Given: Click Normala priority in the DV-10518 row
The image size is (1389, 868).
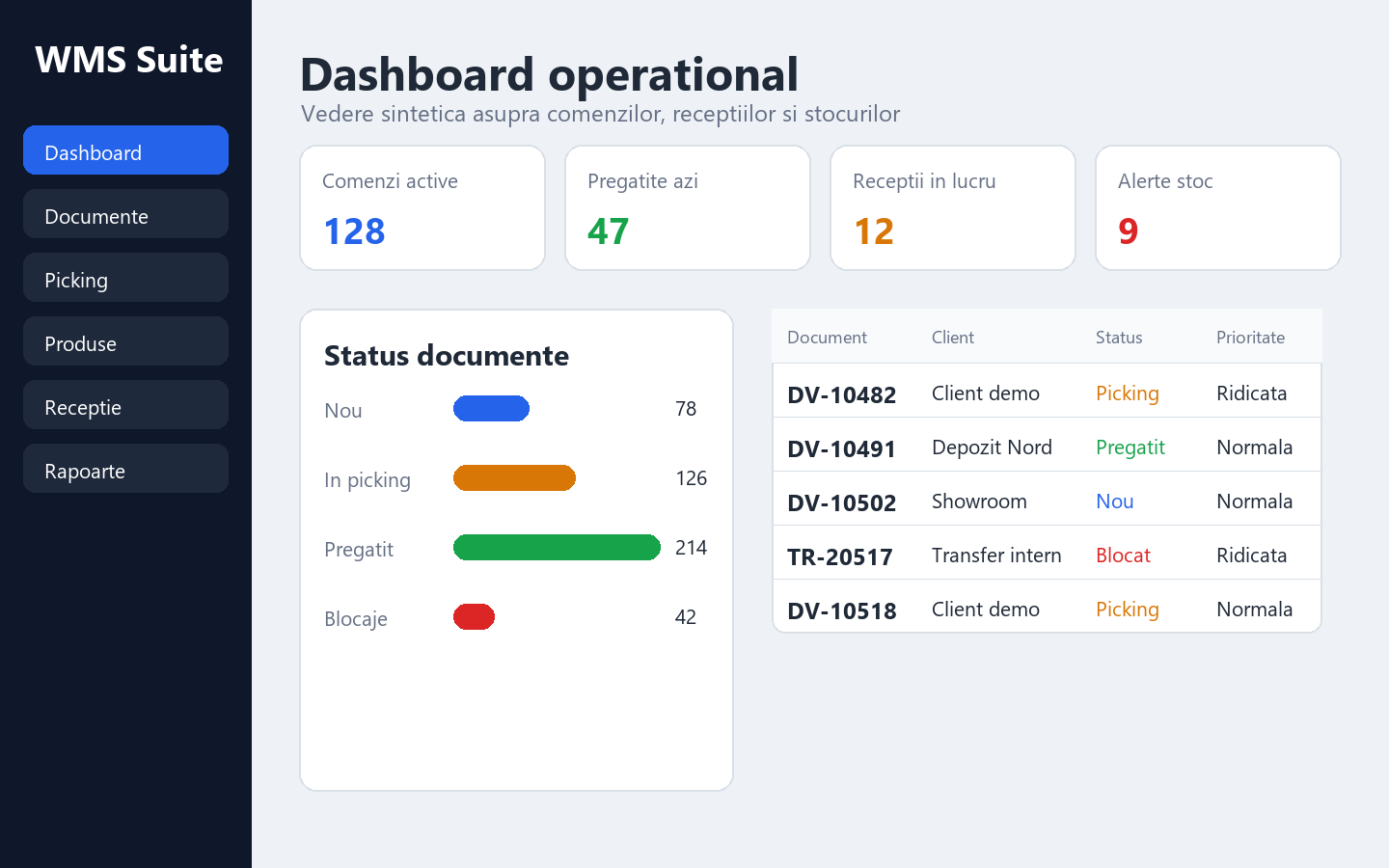Looking at the screenshot, I should coord(1255,610).
